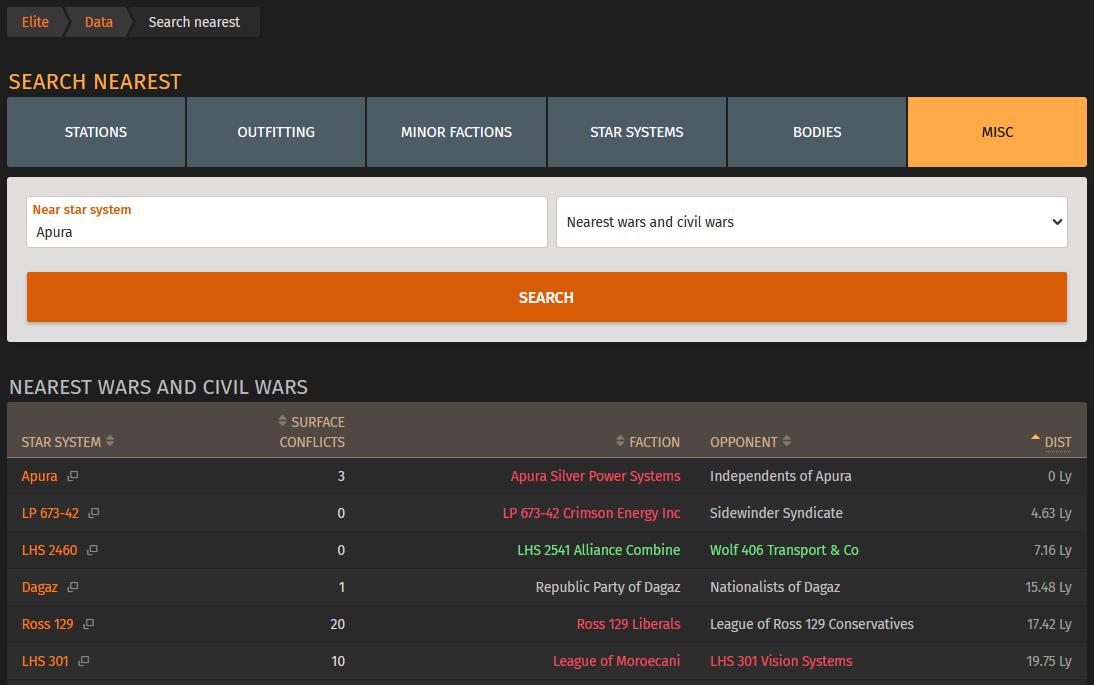
Task: Sort by Dist column arrow
Action: 1035,438
